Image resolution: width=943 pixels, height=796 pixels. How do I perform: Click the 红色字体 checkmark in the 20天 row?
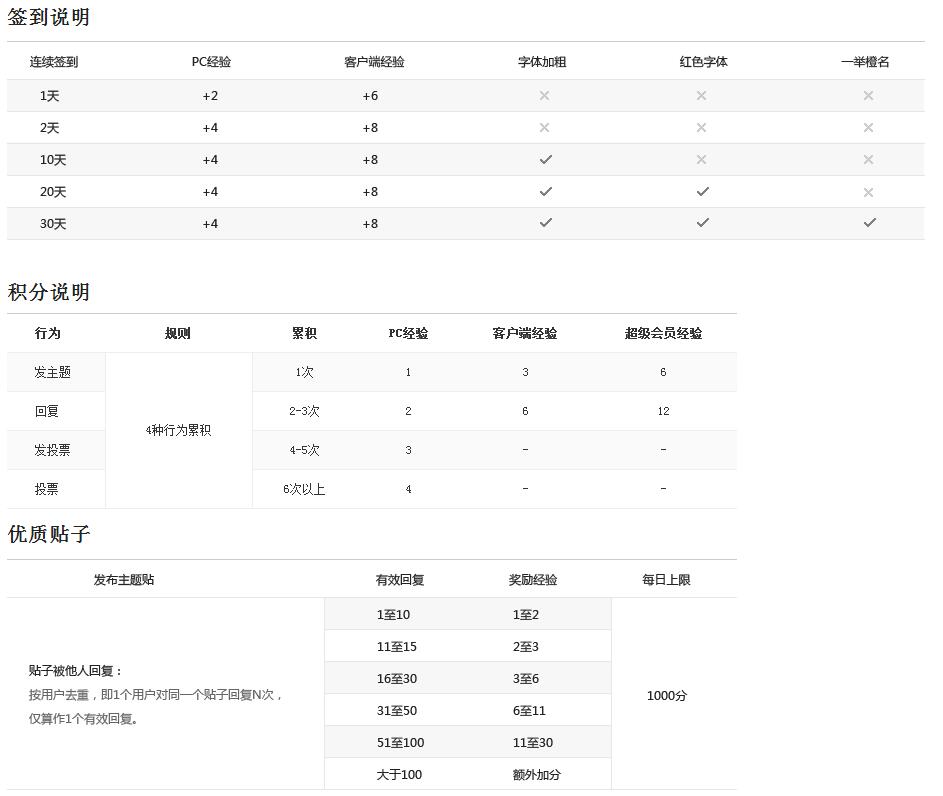coord(702,192)
